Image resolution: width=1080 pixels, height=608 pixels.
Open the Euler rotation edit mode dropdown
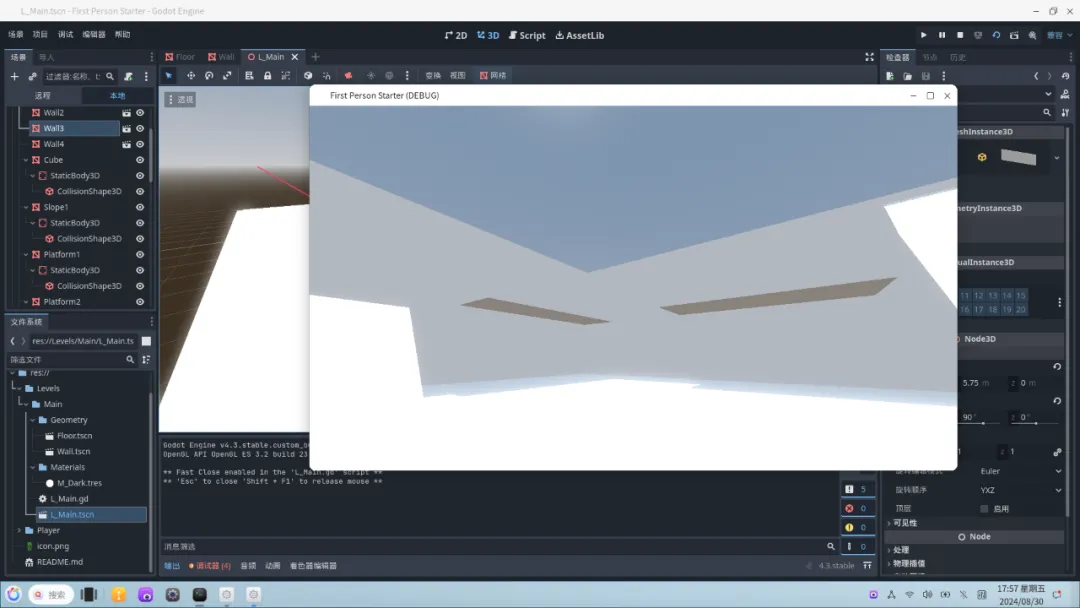click(x=1020, y=472)
